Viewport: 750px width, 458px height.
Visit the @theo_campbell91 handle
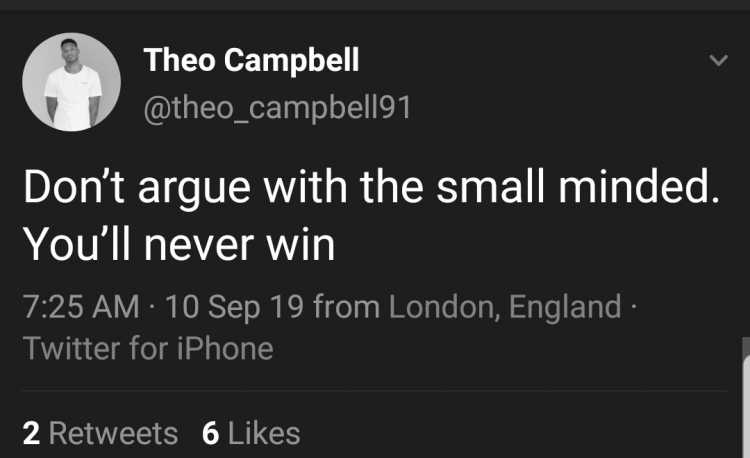pos(277,108)
